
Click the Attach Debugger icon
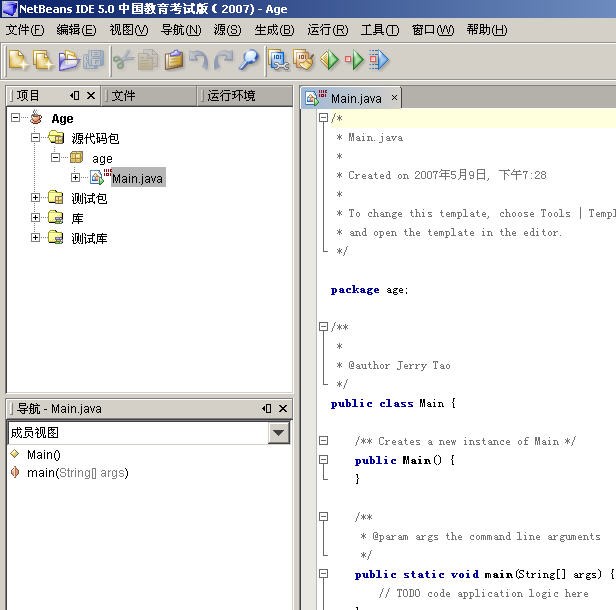pos(379,60)
